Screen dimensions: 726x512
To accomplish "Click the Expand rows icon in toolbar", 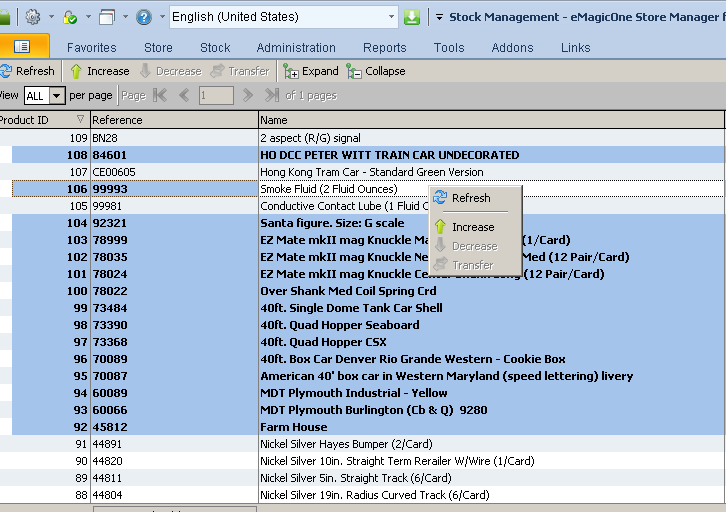I will point(291,71).
